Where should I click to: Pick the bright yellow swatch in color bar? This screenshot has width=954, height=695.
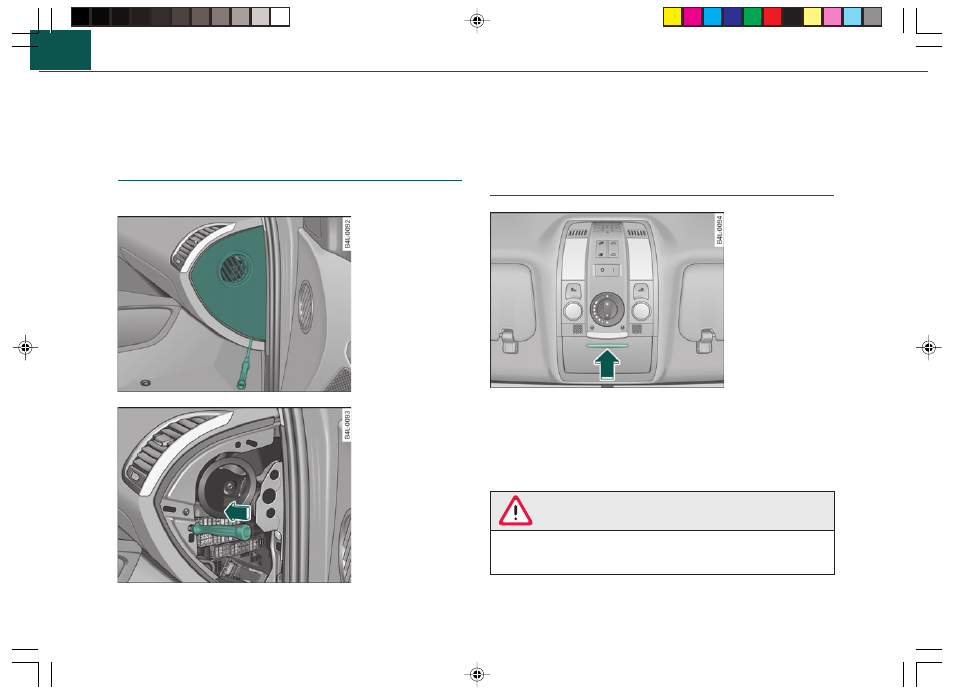coord(672,16)
